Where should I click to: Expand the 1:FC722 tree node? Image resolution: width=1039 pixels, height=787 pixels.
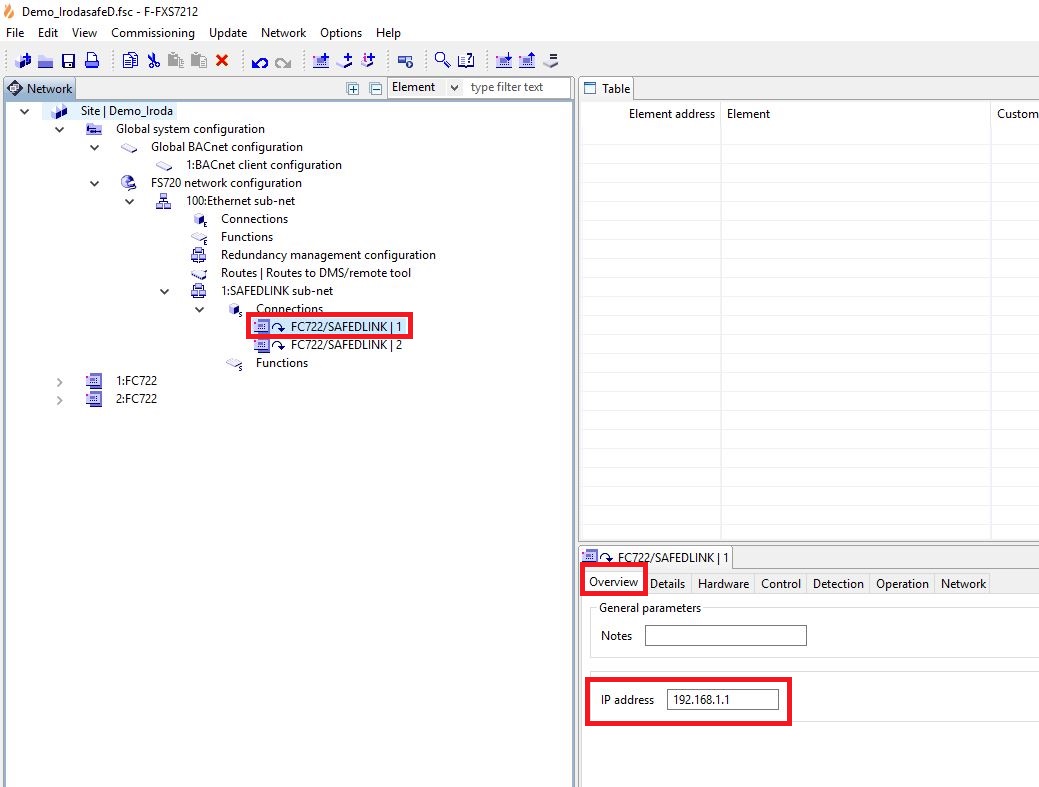tap(60, 381)
